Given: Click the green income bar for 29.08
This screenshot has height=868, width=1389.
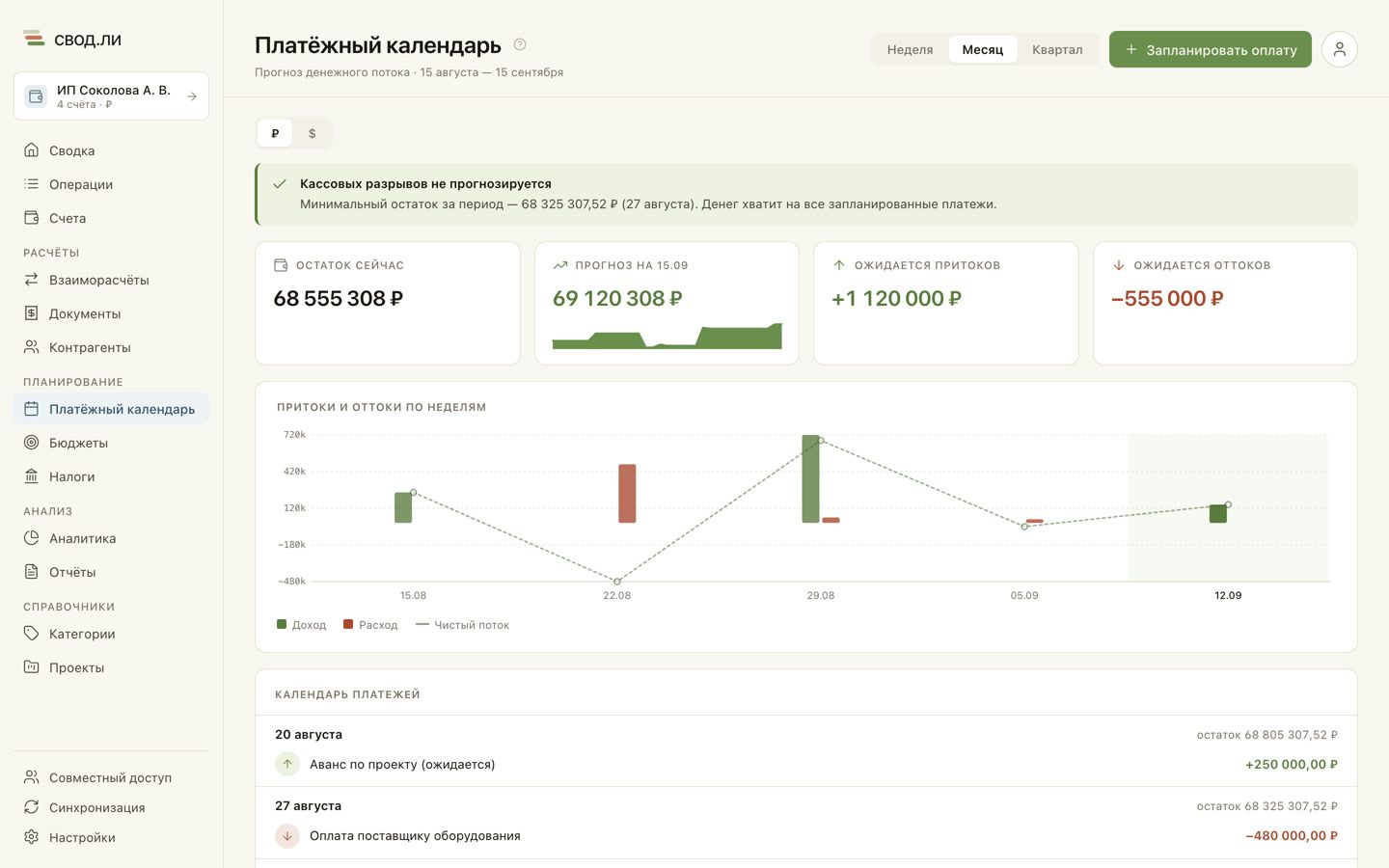Looking at the screenshot, I should (x=810, y=478).
